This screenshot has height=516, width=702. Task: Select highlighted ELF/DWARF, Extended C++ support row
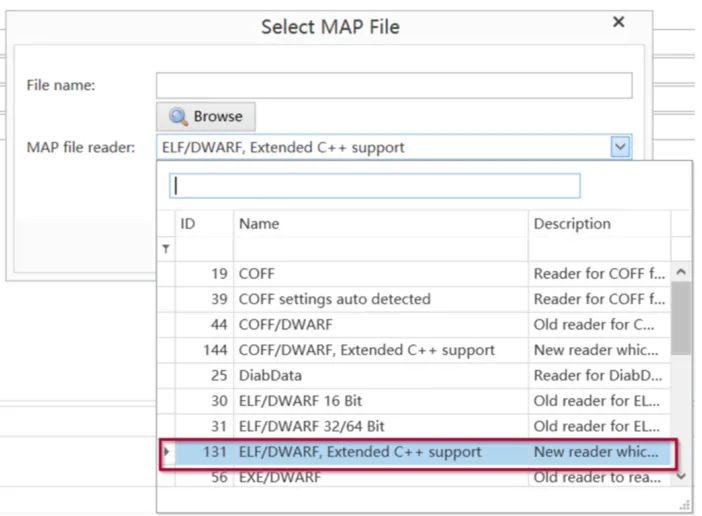[x=416, y=452]
